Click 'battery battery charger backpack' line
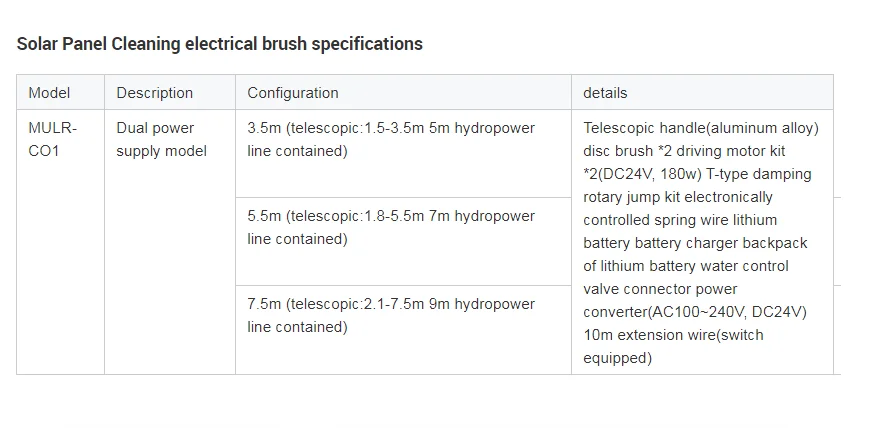The height and width of the screenshot is (428, 888). tap(695, 243)
